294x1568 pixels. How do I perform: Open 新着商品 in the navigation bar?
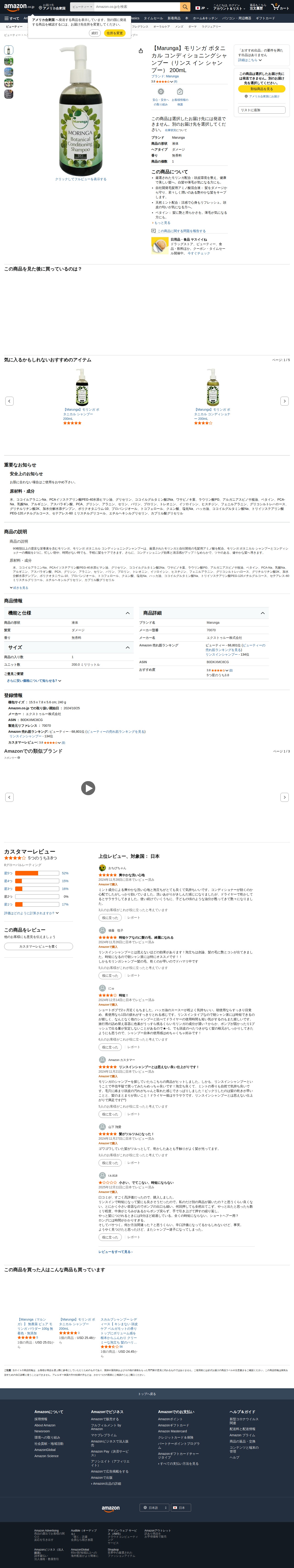tap(174, 18)
